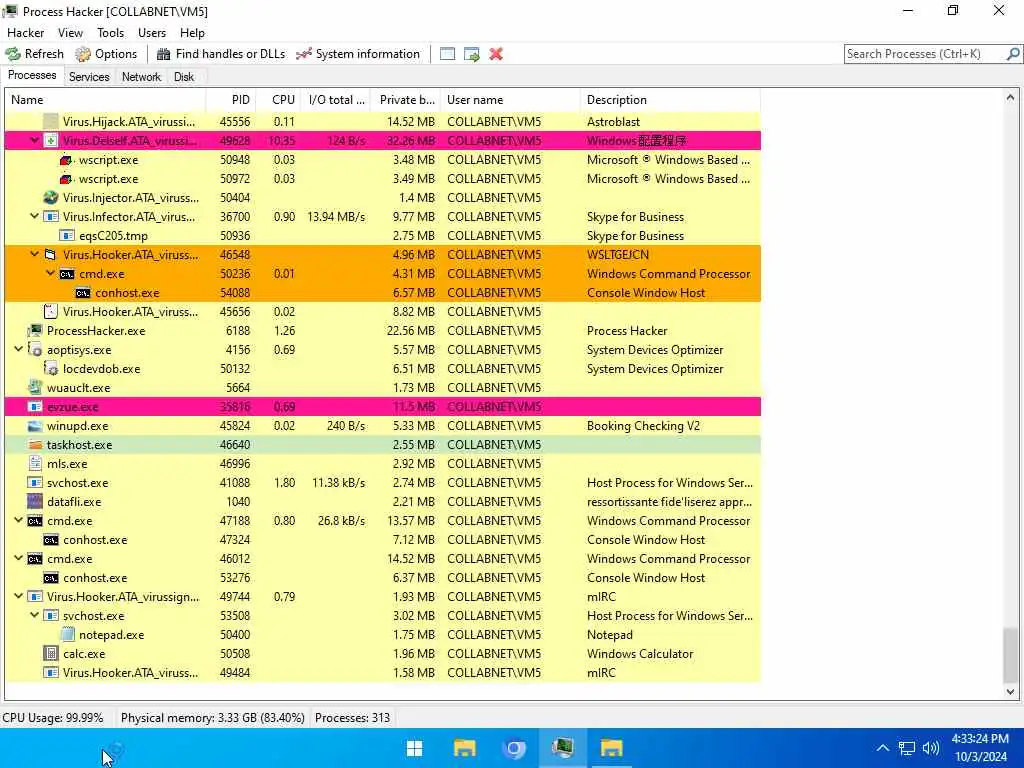Open Find handles or DLLs
The width and height of the screenshot is (1024, 768).
(x=221, y=54)
